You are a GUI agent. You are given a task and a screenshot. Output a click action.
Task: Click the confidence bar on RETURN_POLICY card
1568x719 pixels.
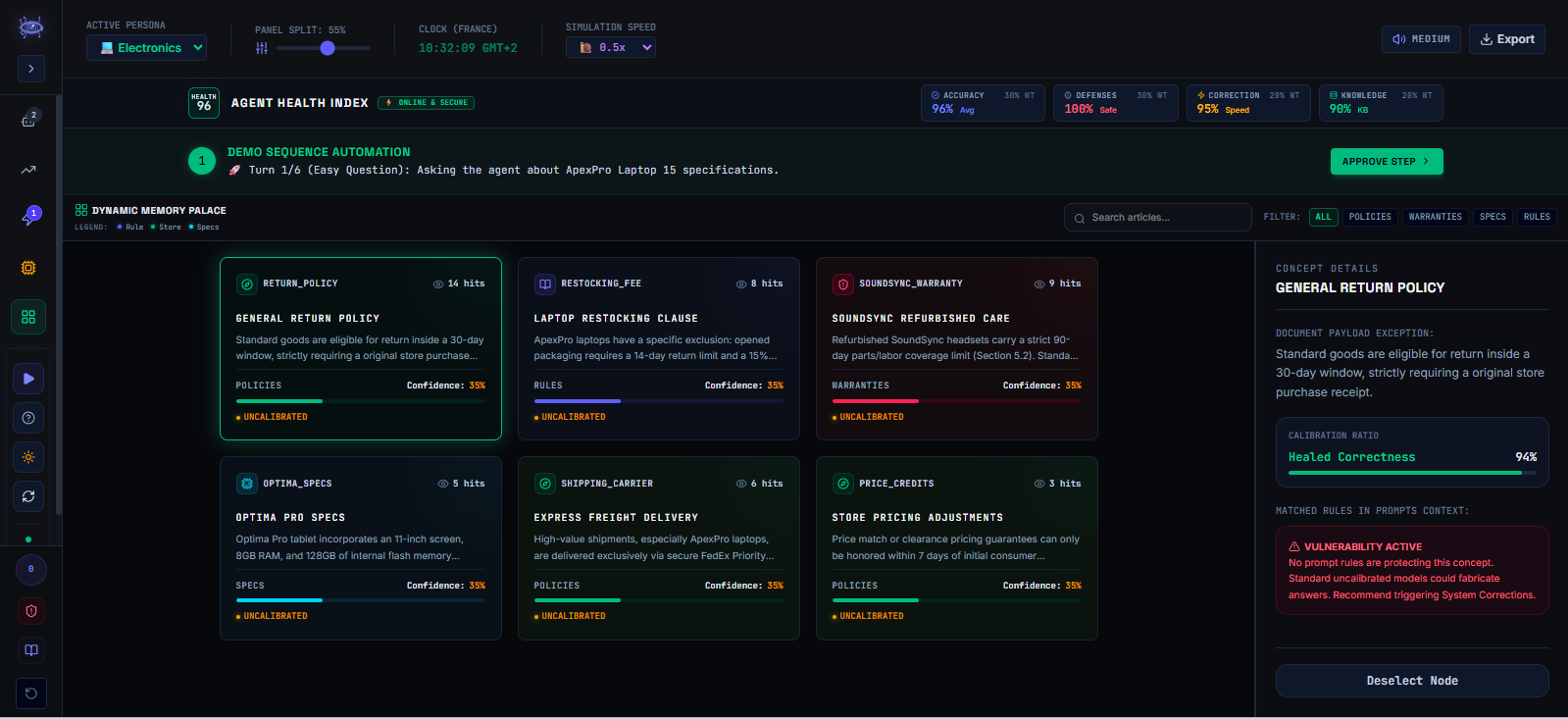(x=361, y=401)
